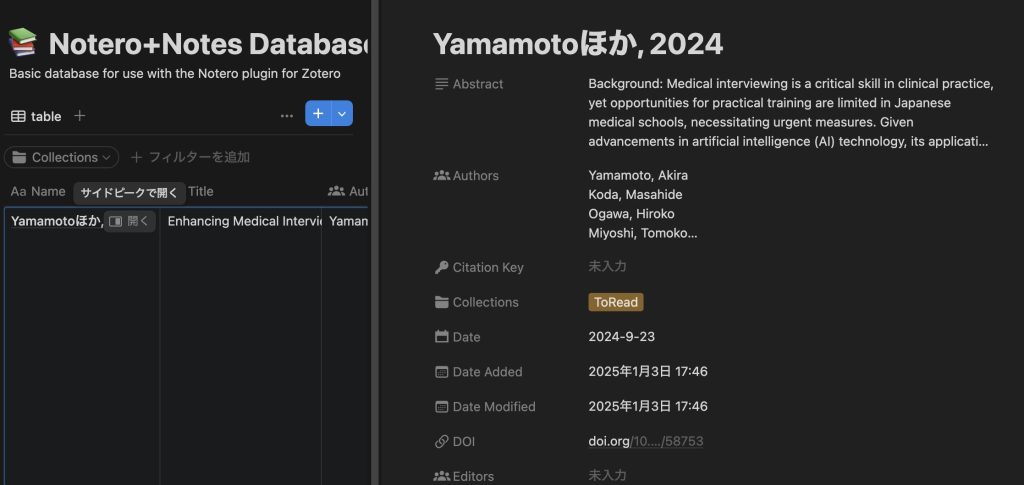
Task: Click the Date Added calendar icon
Action: 441,372
